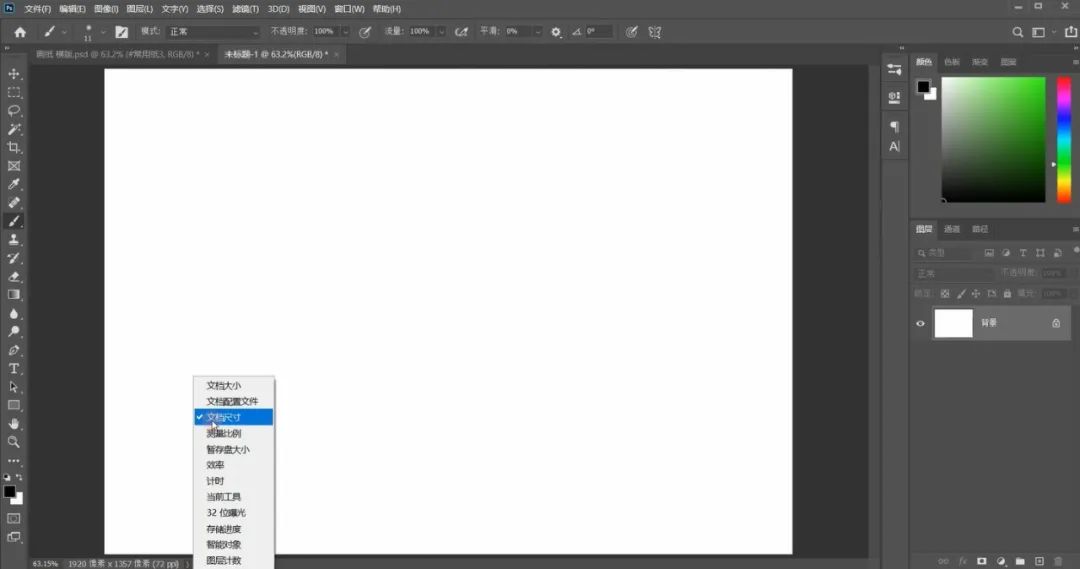Image resolution: width=1080 pixels, height=569 pixels.
Task: Select the Clone Stamp tool
Action: (14, 240)
